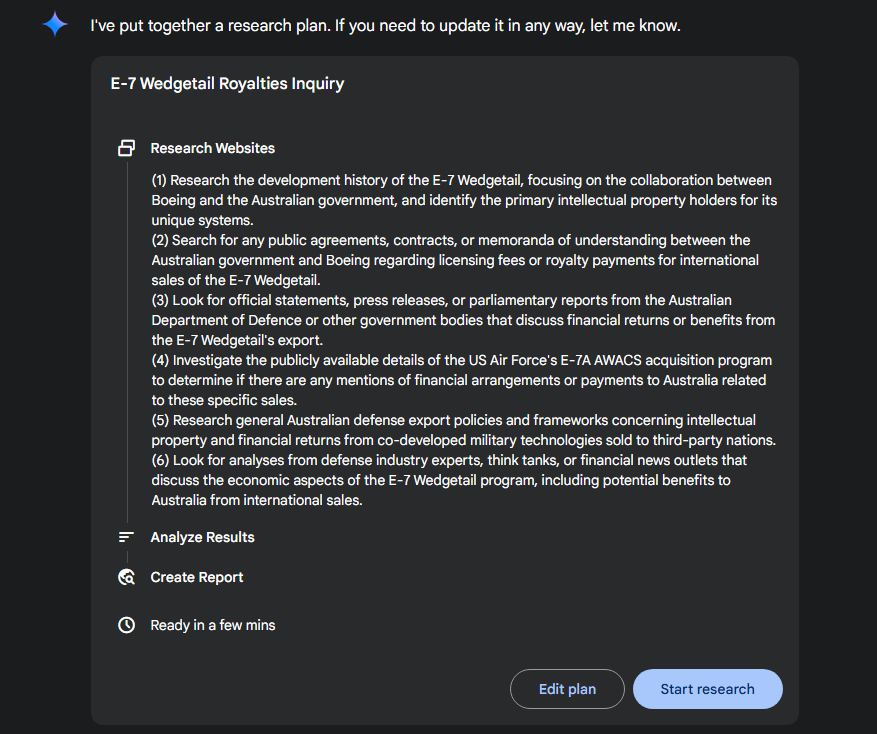
Task: Start the research with the blue button
Action: (708, 689)
